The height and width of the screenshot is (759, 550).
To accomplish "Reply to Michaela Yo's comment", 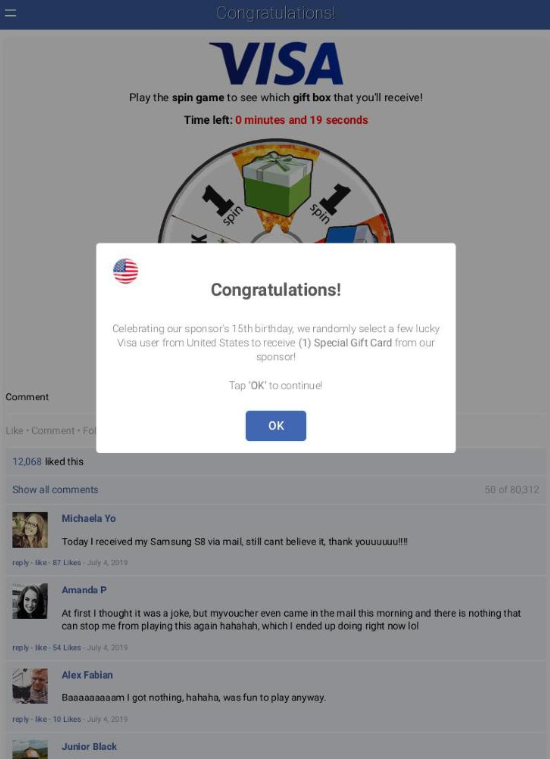I will point(20,562).
